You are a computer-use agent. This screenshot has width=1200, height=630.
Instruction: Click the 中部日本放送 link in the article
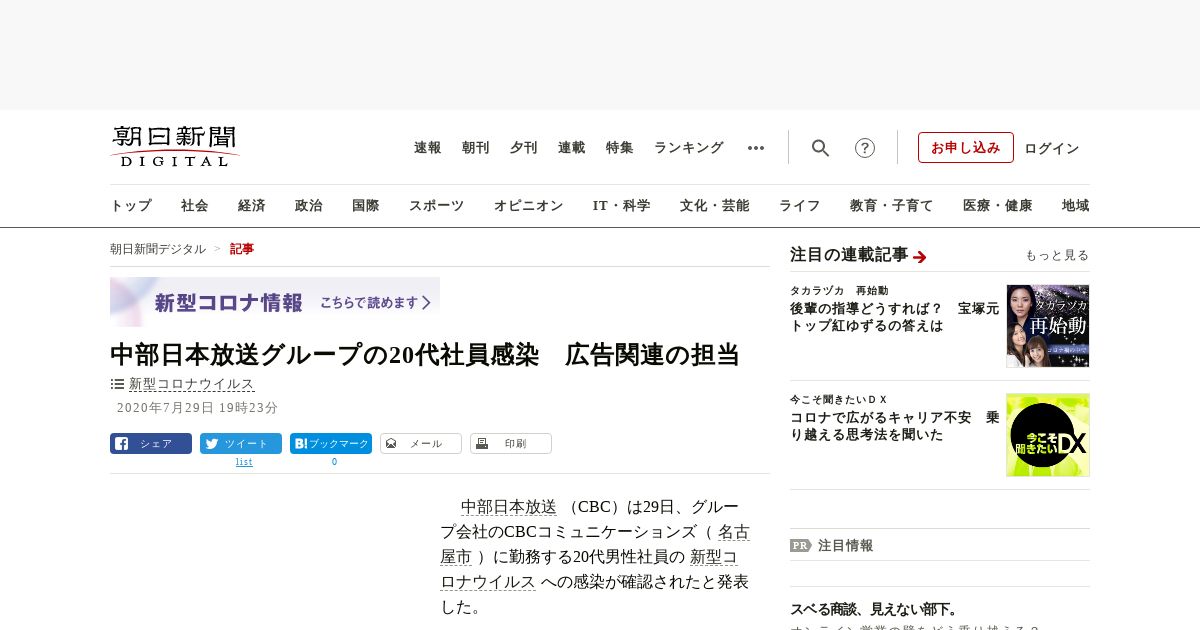tap(509, 507)
